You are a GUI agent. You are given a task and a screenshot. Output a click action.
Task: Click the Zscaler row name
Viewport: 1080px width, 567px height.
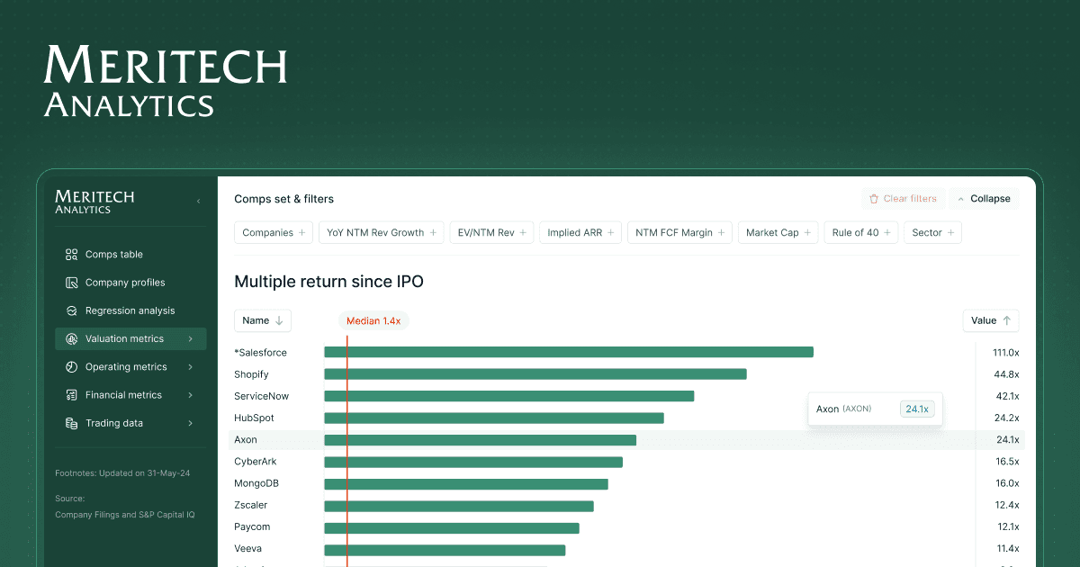pos(251,505)
